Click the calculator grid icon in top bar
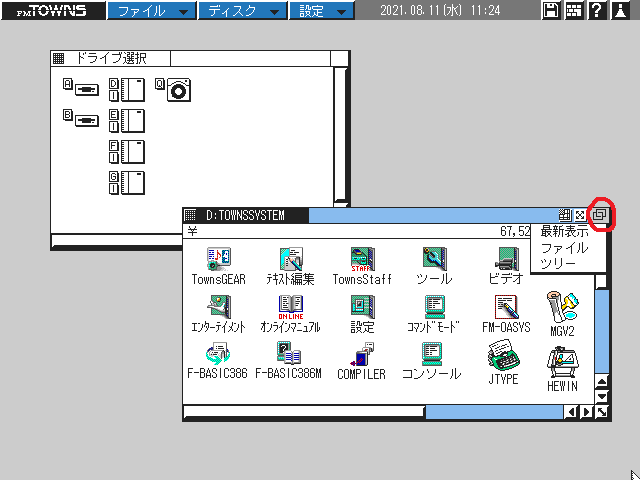The image size is (640, 480). (574, 10)
